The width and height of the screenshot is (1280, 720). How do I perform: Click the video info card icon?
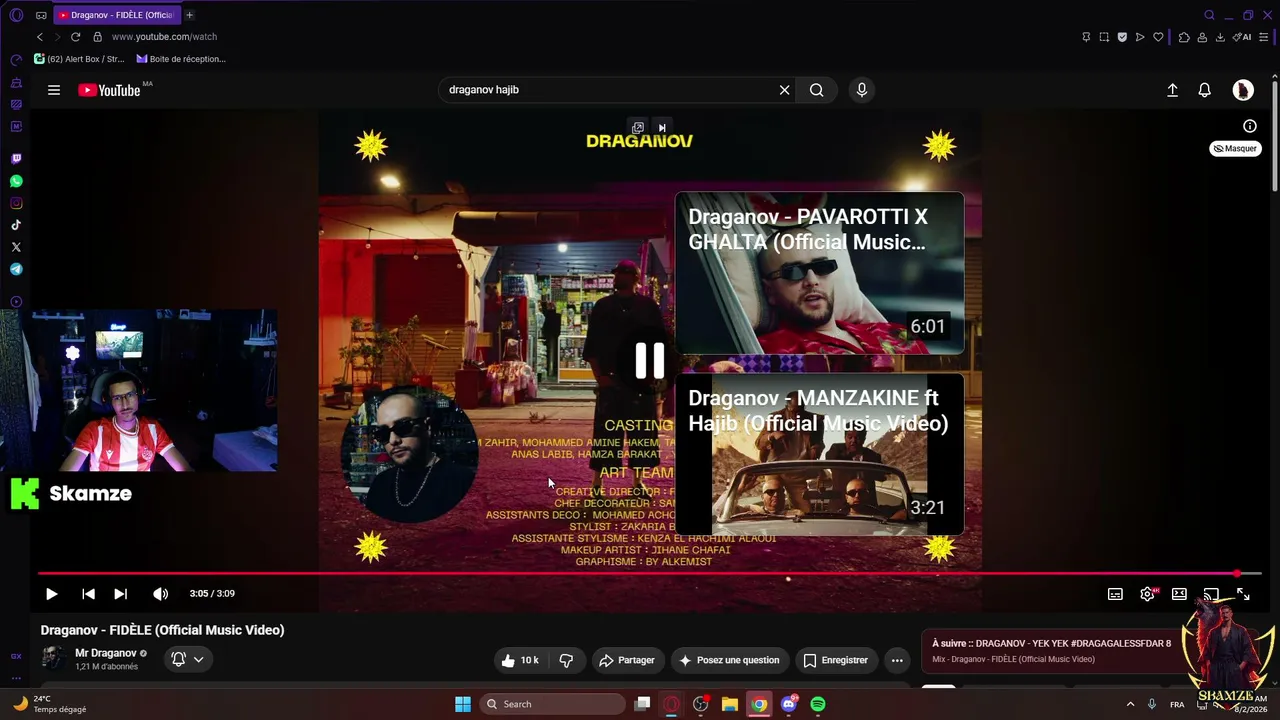pyautogui.click(x=1250, y=126)
